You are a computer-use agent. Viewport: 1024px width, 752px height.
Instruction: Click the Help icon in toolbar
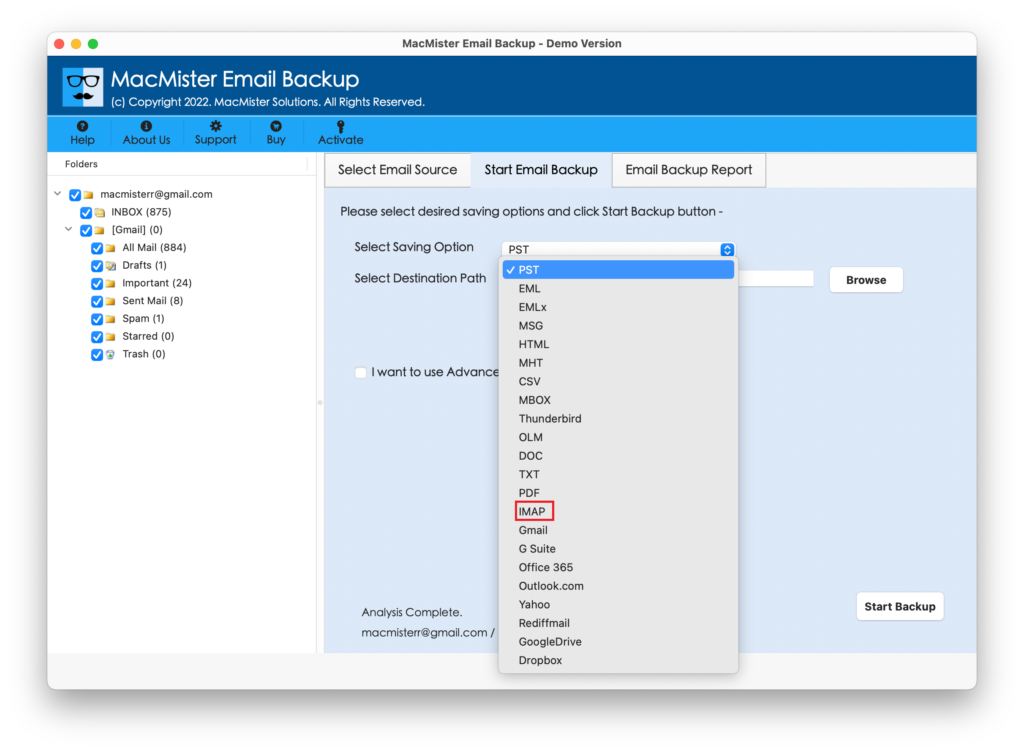pyautogui.click(x=82, y=127)
